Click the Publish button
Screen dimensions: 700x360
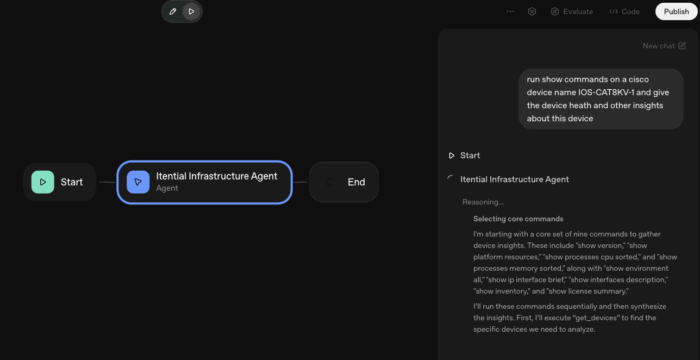[676, 12]
